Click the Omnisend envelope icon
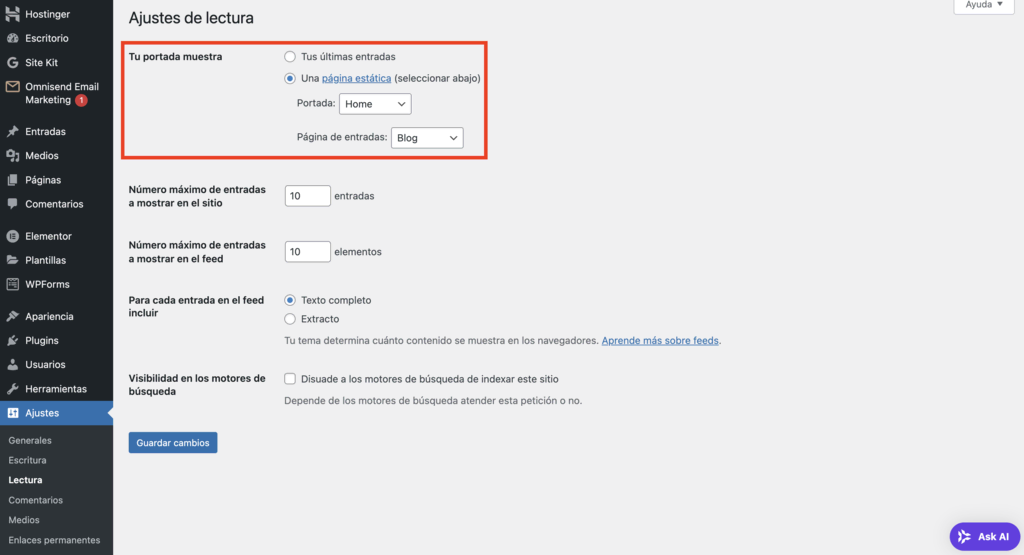 (12, 86)
